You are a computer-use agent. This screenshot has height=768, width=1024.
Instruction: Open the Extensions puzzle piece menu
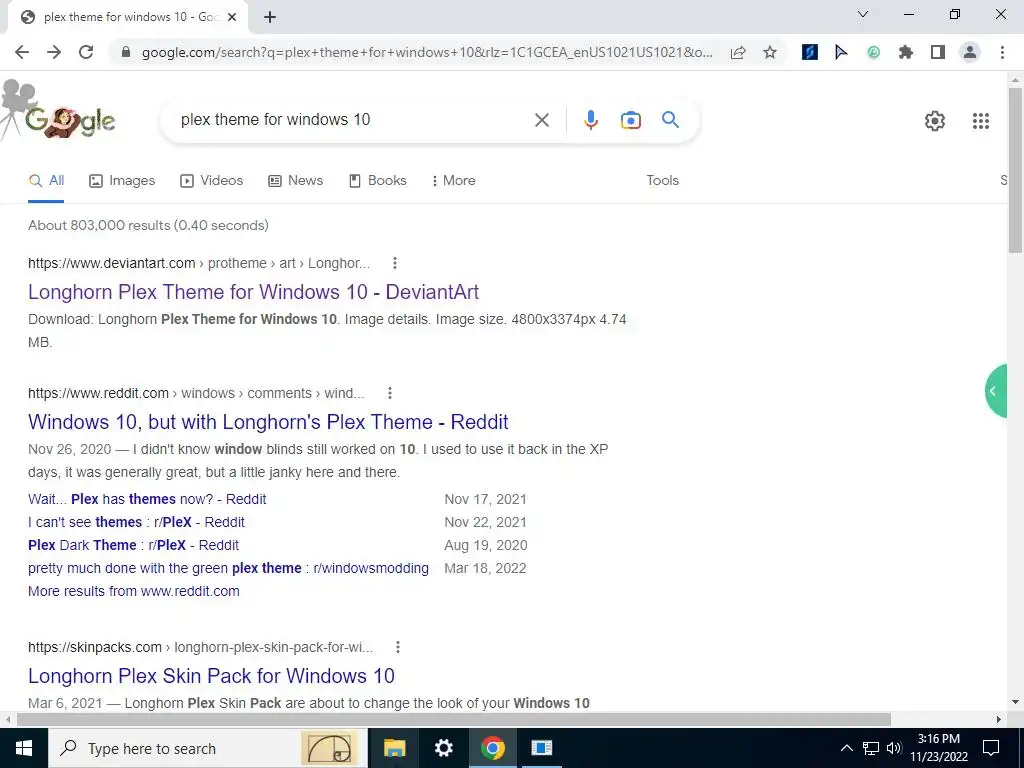coord(905,52)
